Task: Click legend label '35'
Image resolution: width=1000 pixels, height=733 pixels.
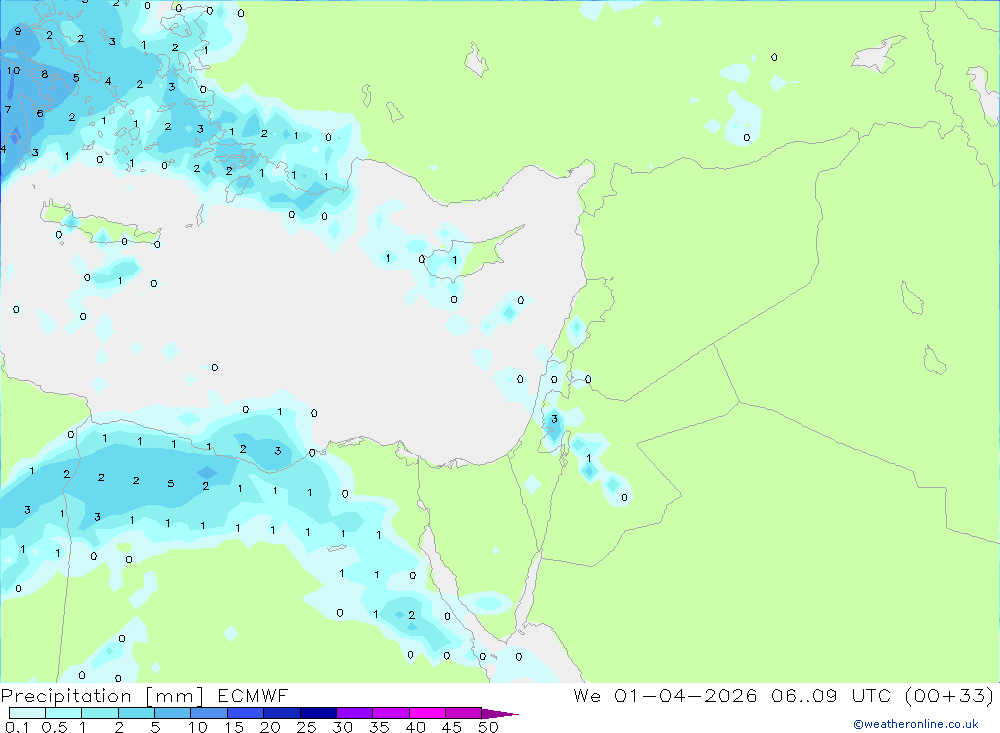Action: click(379, 727)
